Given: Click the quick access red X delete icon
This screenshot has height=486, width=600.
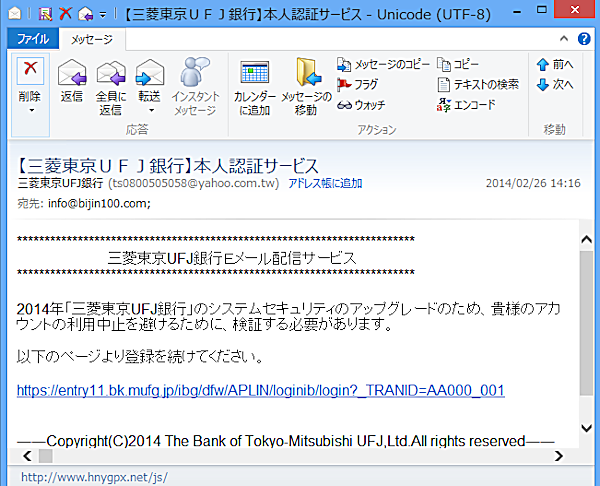Looking at the screenshot, I should tap(65, 14).
